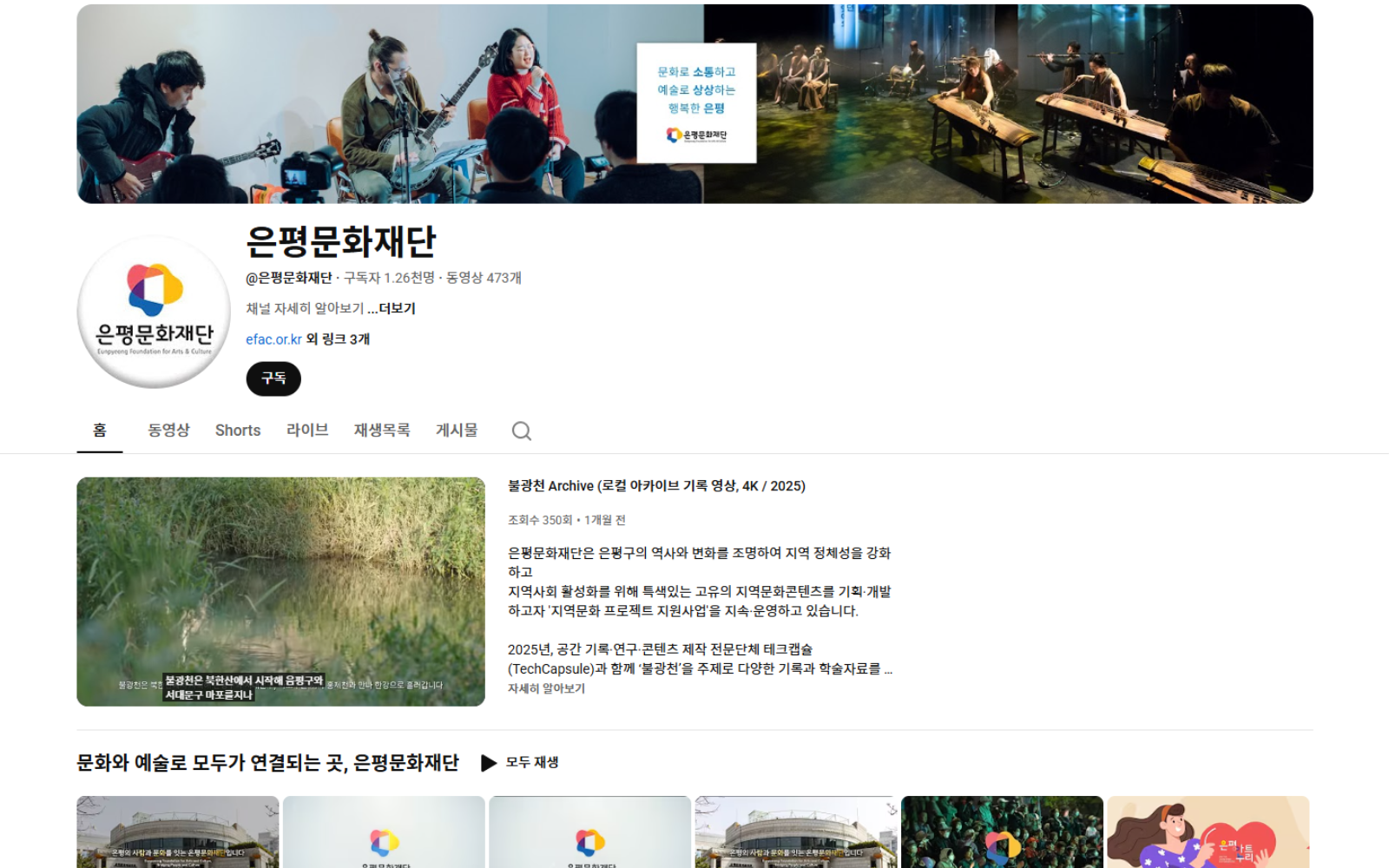
Task: Show the 외 링크 3개 extra links
Action: [339, 339]
